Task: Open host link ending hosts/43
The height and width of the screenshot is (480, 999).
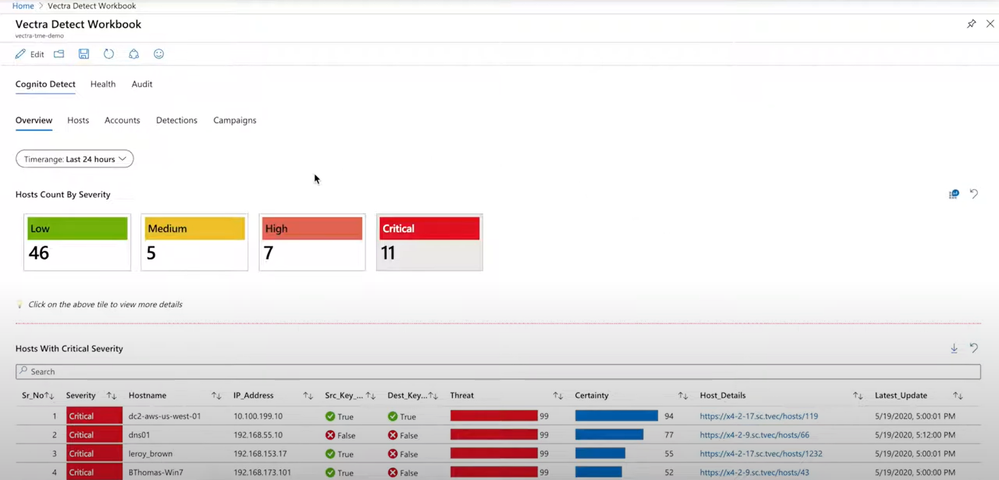Action: (x=754, y=472)
